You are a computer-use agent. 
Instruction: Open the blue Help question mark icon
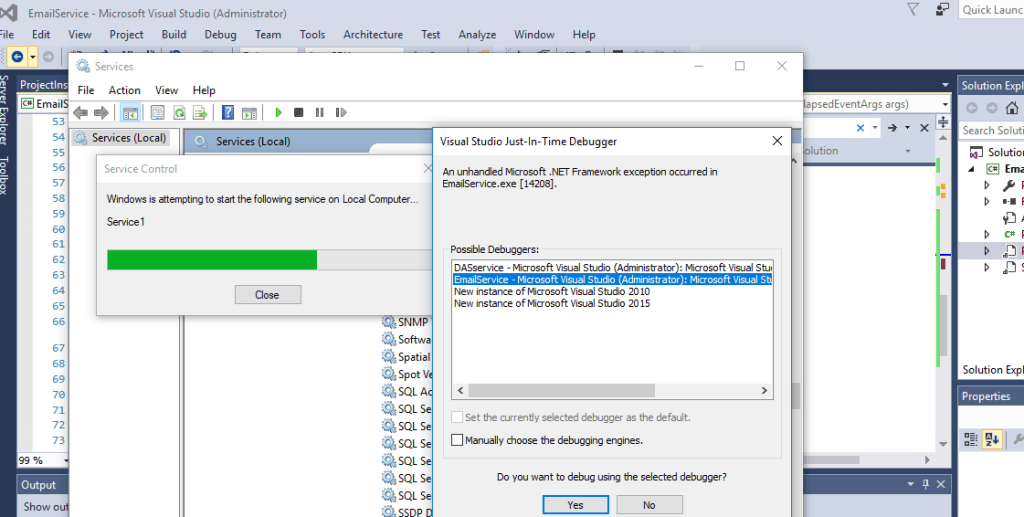tap(228, 113)
